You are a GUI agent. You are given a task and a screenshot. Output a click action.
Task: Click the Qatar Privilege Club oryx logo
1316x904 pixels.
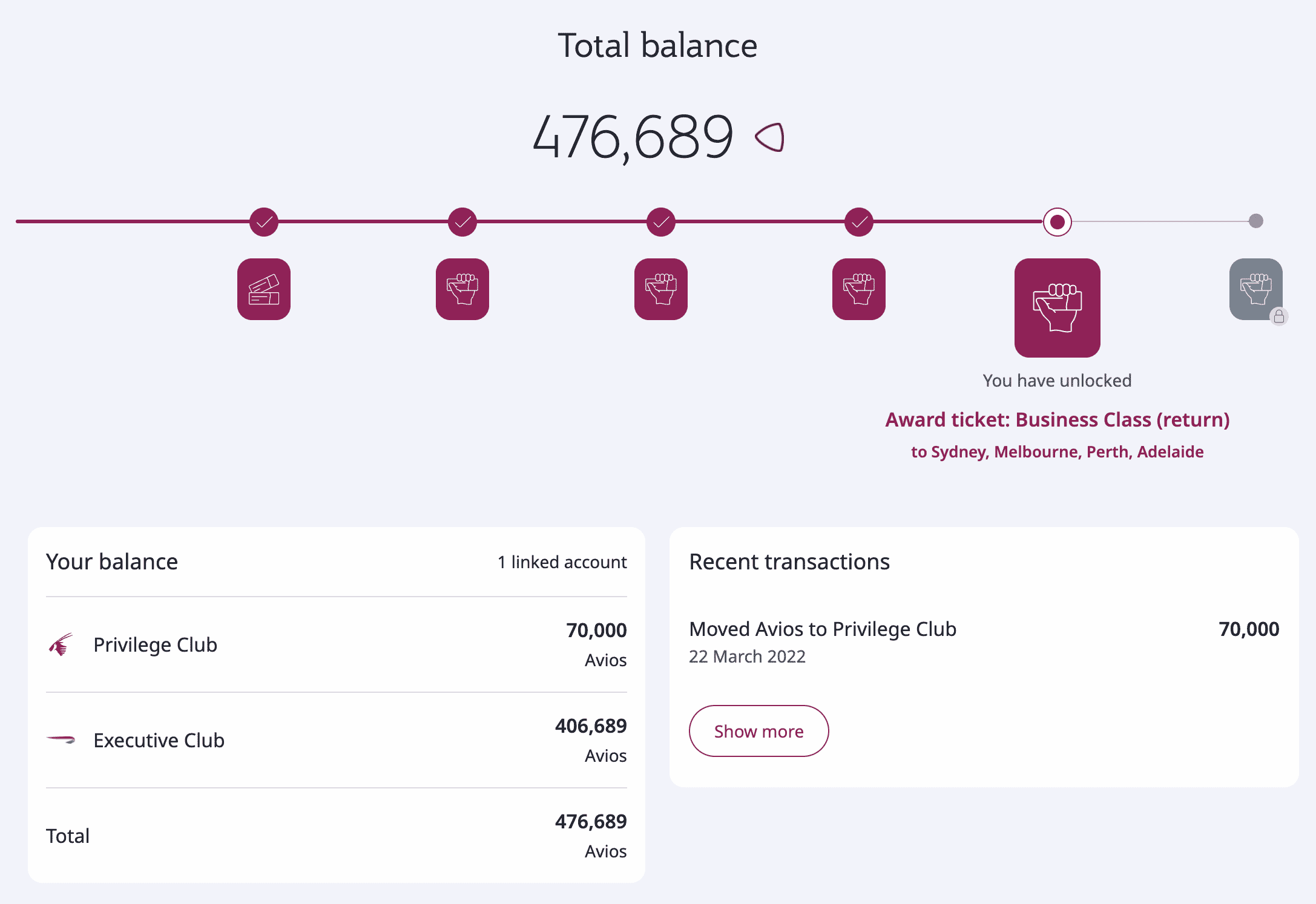61,644
